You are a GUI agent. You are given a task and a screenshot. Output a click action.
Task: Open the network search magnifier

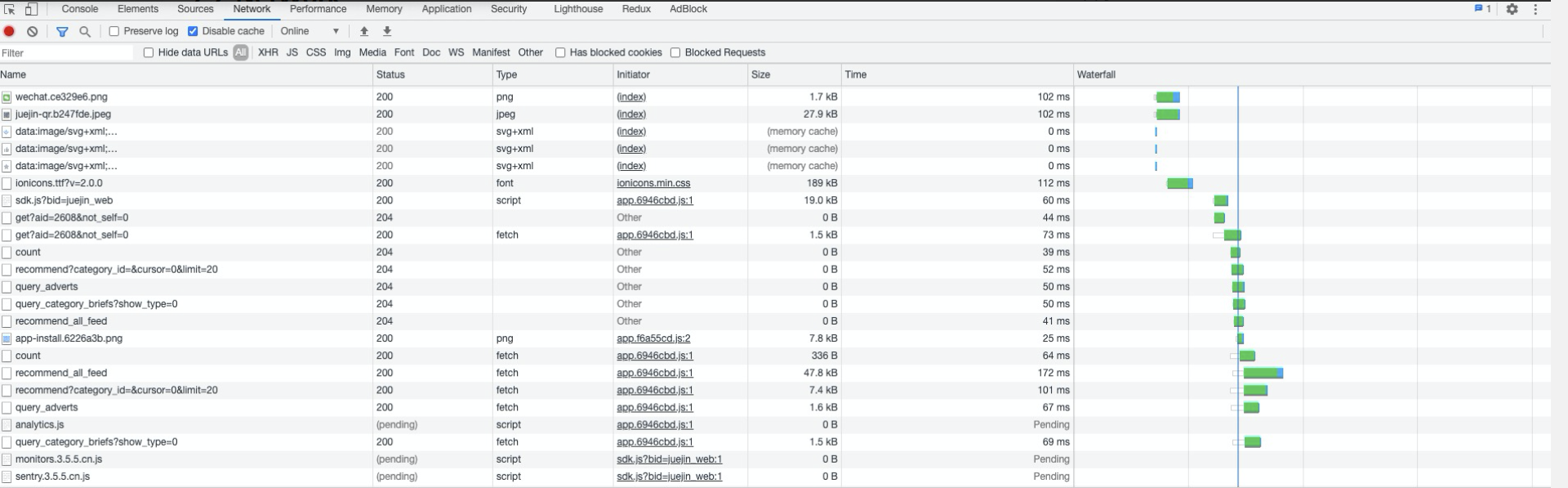click(x=84, y=31)
